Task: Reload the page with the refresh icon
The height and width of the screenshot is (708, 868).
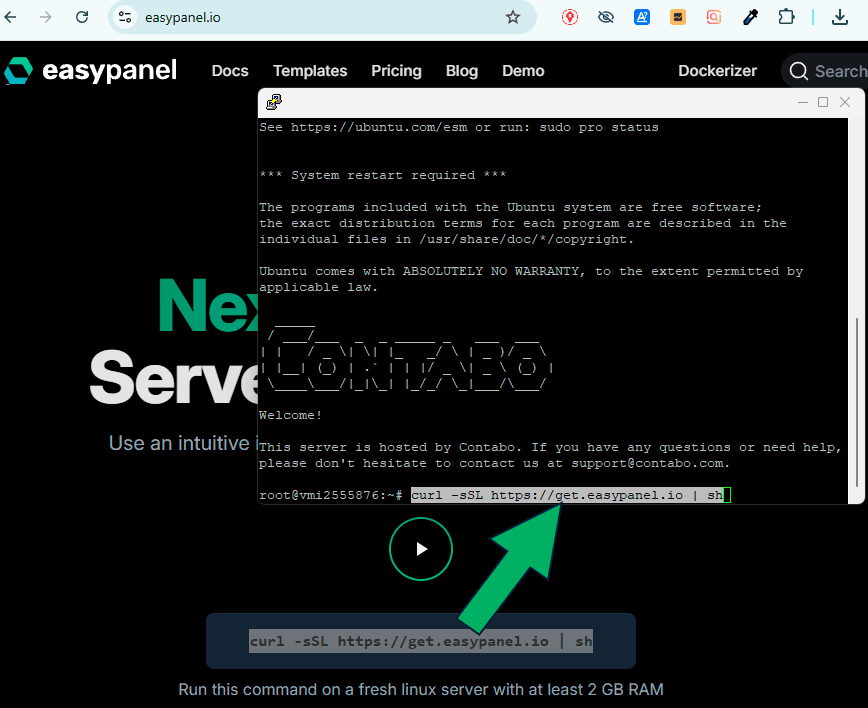Action: (82, 17)
